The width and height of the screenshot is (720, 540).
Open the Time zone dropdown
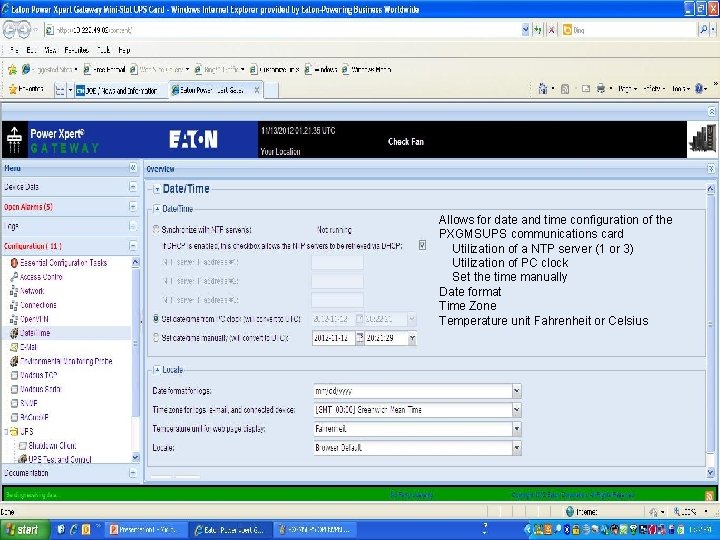click(x=517, y=410)
